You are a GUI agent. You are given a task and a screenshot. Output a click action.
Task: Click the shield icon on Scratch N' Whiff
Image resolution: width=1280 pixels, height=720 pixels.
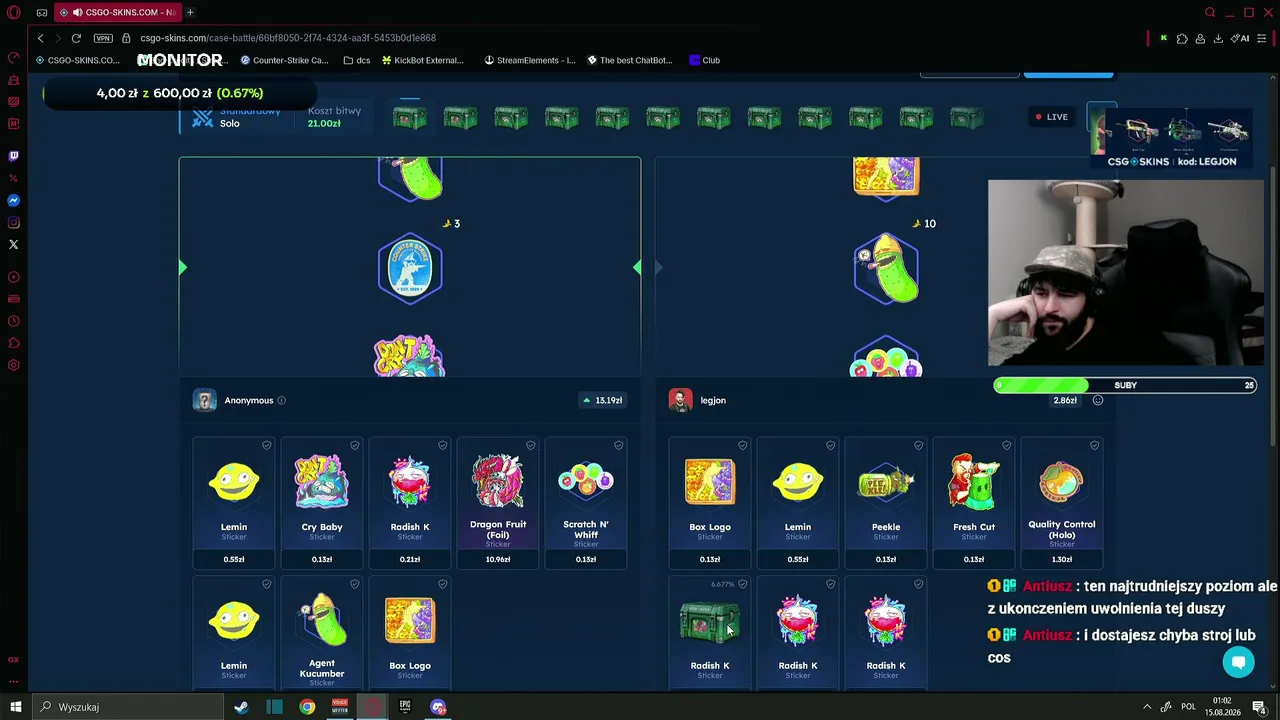coord(618,445)
